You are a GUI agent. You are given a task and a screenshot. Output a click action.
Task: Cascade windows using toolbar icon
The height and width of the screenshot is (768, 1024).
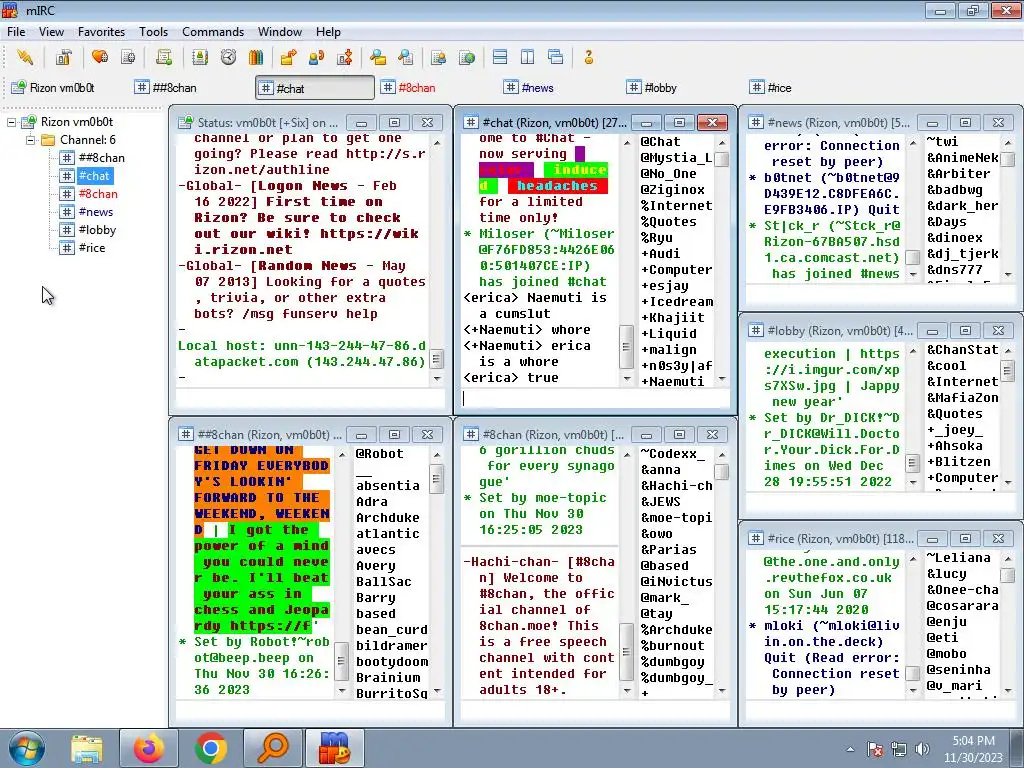pos(556,57)
